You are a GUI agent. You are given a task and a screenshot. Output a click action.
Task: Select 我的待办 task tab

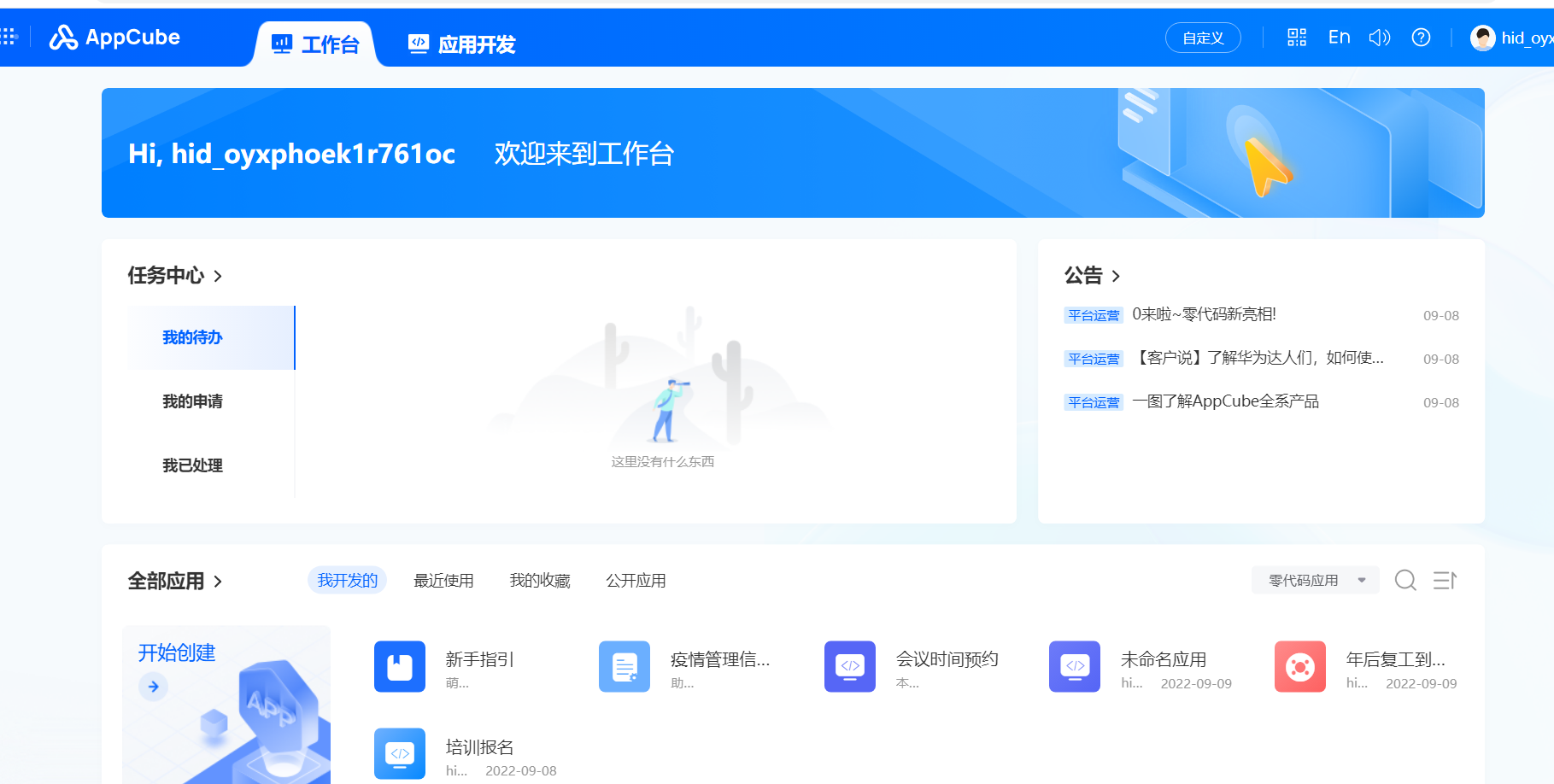coord(211,337)
